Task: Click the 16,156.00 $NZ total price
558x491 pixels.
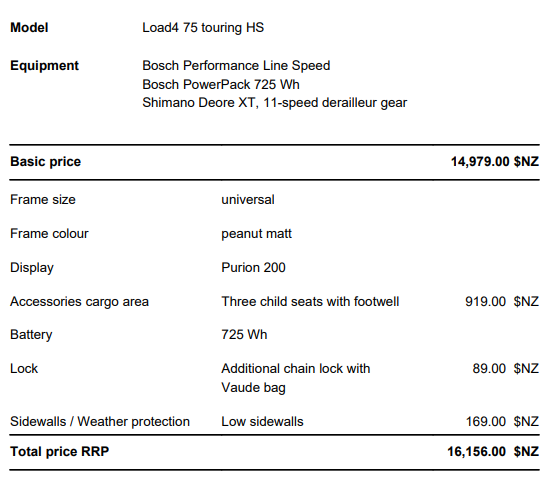Action: point(493,452)
